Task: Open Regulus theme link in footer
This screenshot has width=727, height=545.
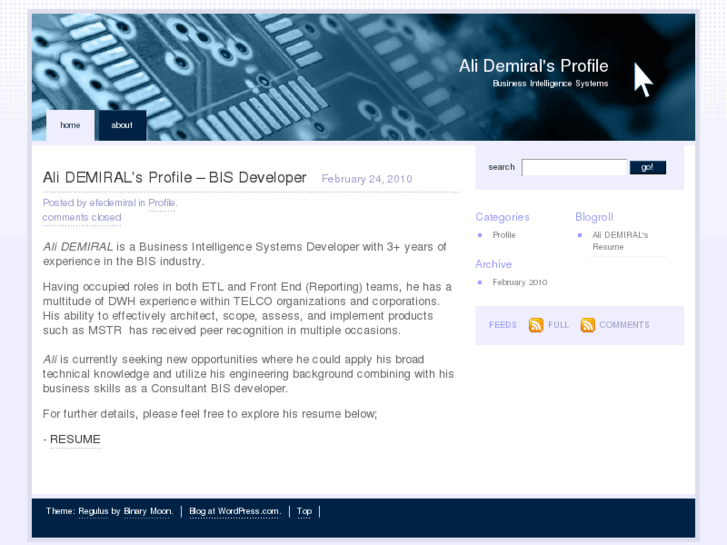Action: [x=93, y=511]
